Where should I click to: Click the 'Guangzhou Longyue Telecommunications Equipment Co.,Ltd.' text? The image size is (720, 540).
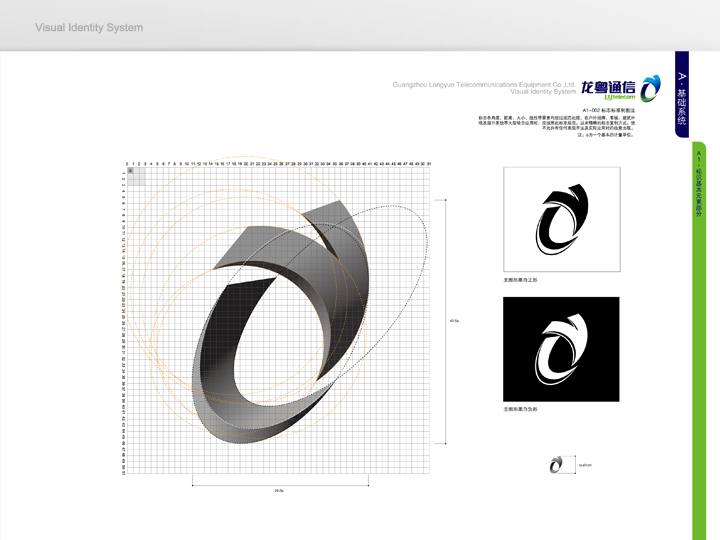point(484,84)
